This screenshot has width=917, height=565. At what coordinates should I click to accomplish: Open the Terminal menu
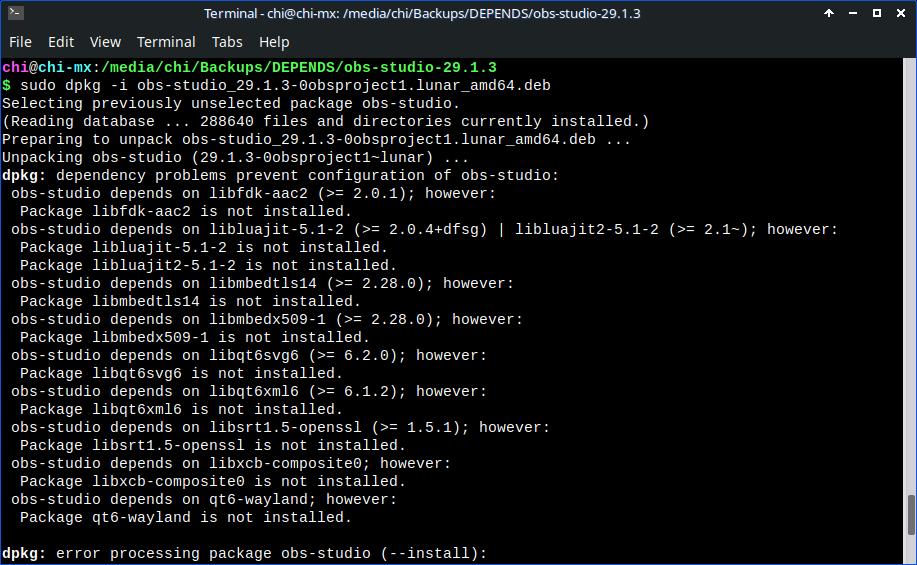(166, 42)
